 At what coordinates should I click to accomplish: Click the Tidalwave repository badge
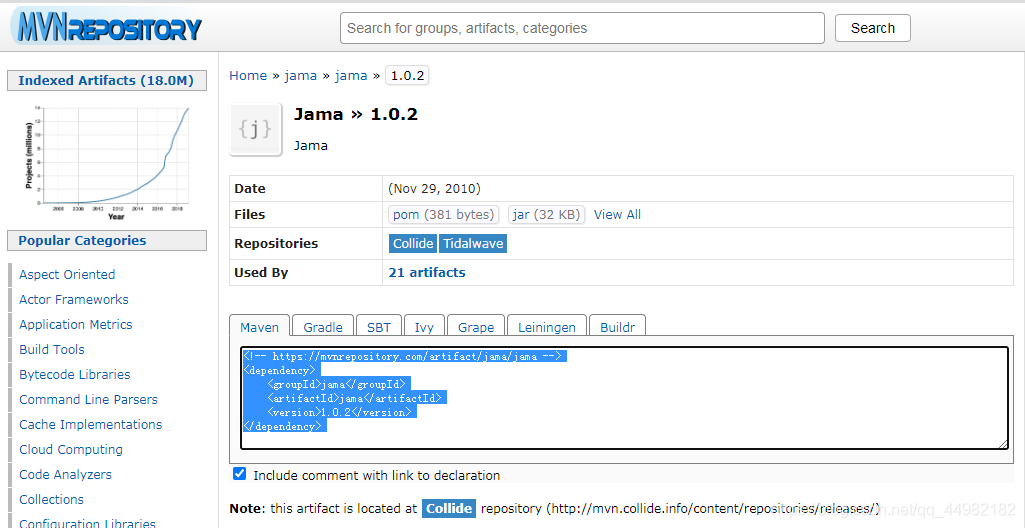click(473, 243)
